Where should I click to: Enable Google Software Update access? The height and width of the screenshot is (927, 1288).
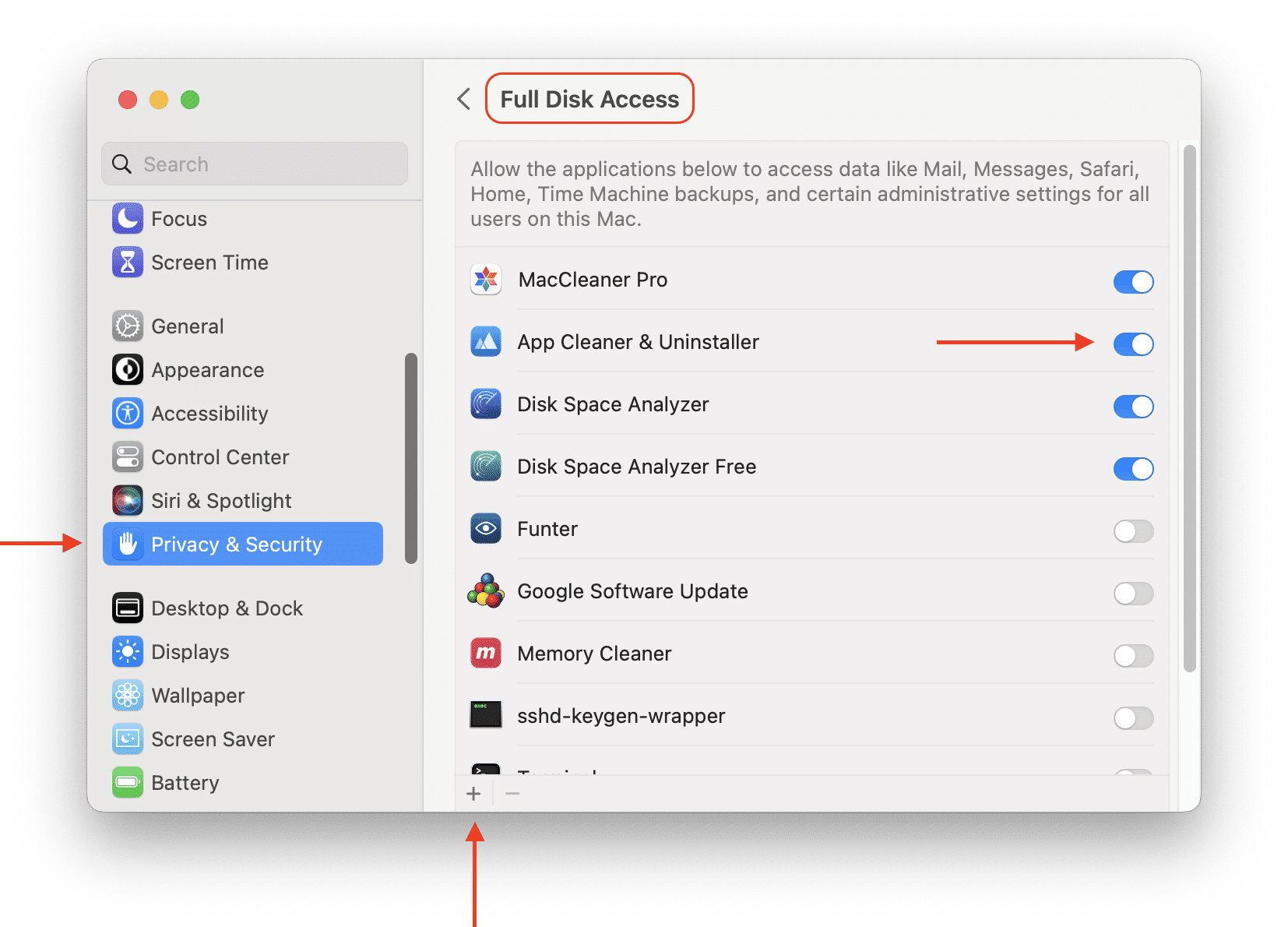point(1133,594)
